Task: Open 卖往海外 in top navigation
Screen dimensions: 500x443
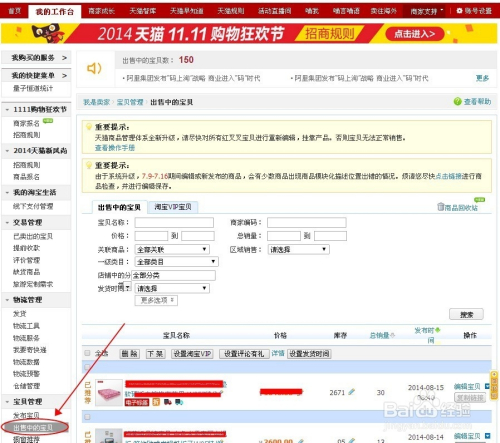Action: point(384,11)
